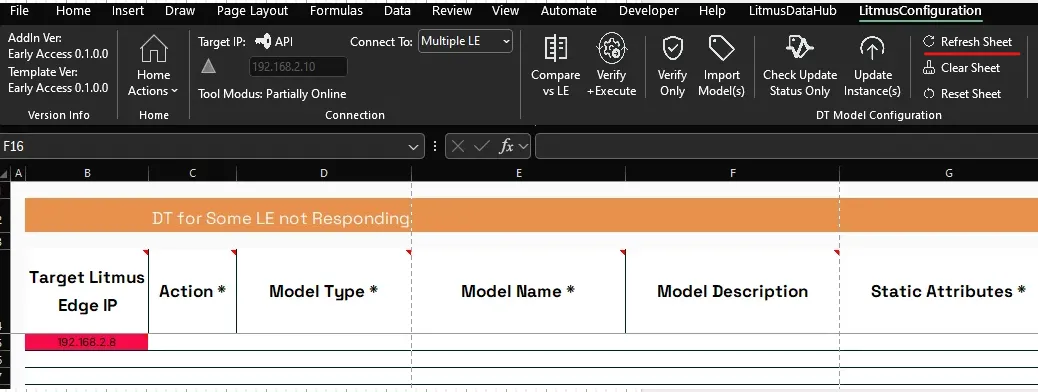
Task: Run Verify +Execute gear icon
Action: [611, 48]
